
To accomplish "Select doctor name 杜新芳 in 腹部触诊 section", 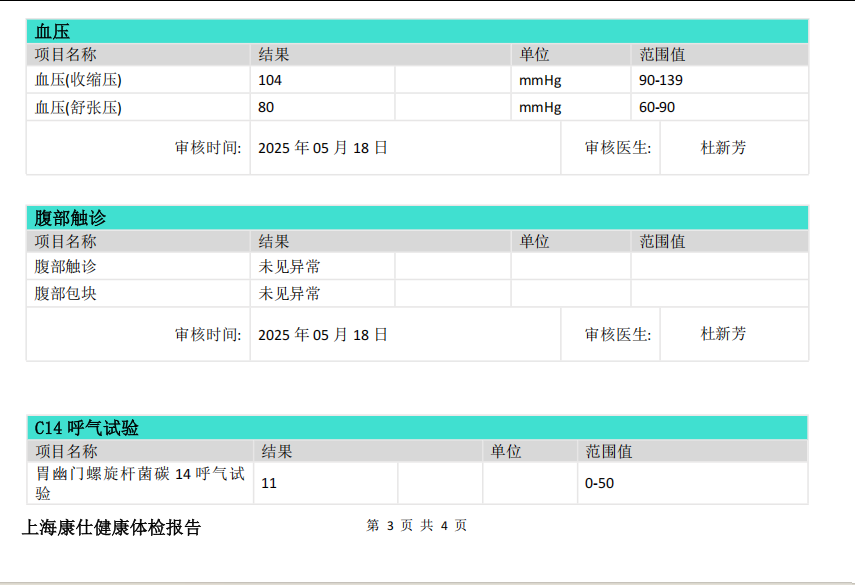I will click(x=723, y=334).
